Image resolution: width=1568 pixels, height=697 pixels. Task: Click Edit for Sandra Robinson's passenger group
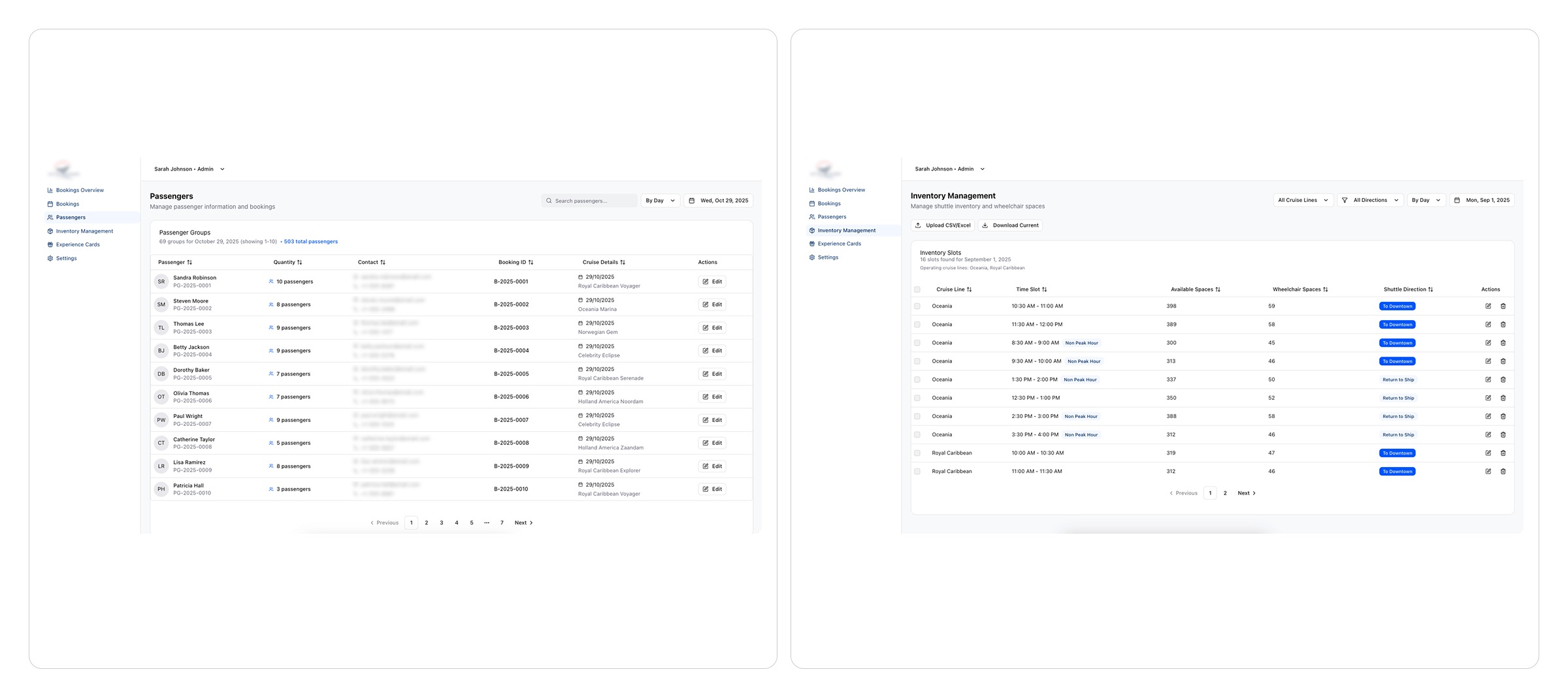(x=711, y=282)
